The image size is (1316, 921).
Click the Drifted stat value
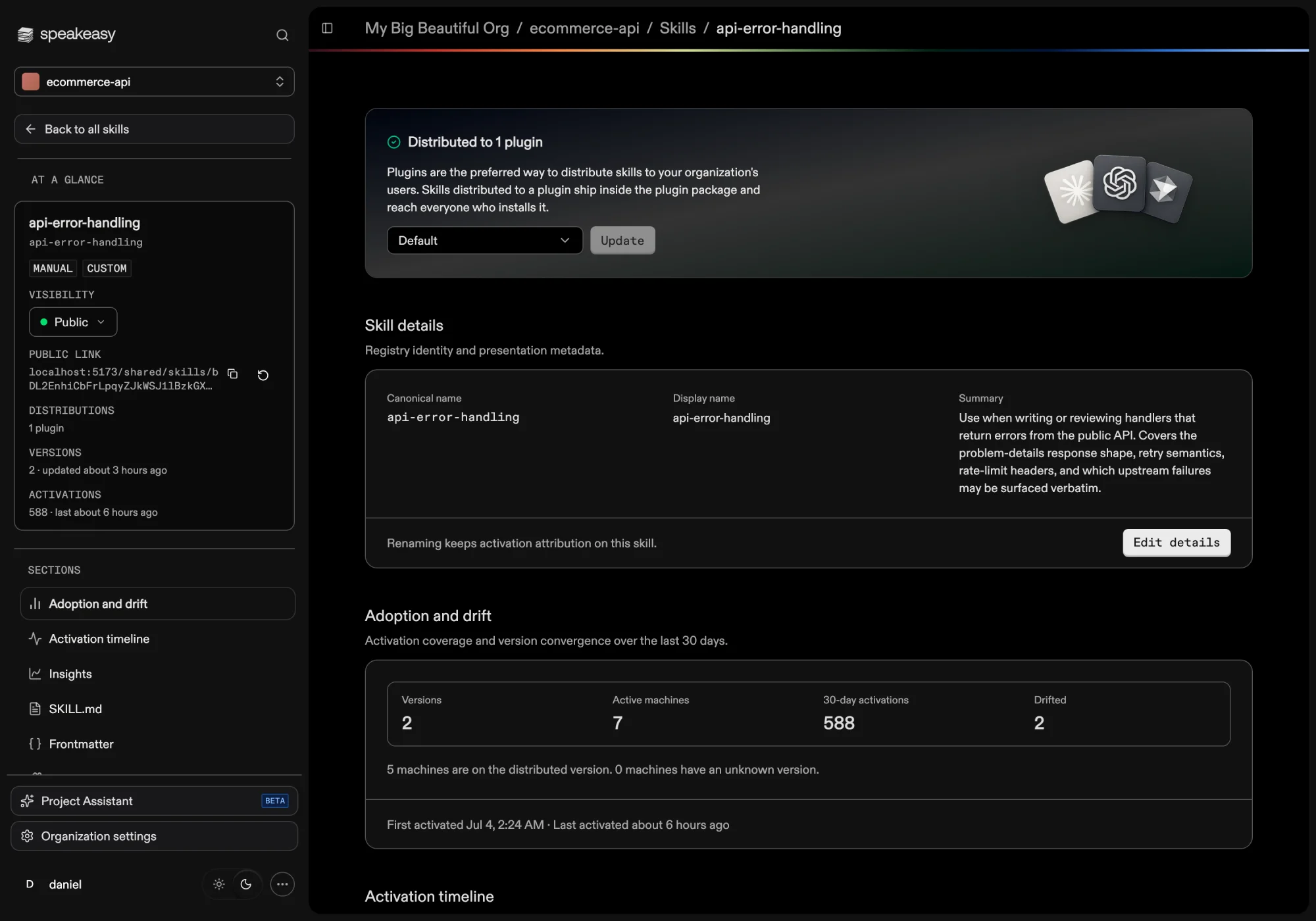(1039, 723)
